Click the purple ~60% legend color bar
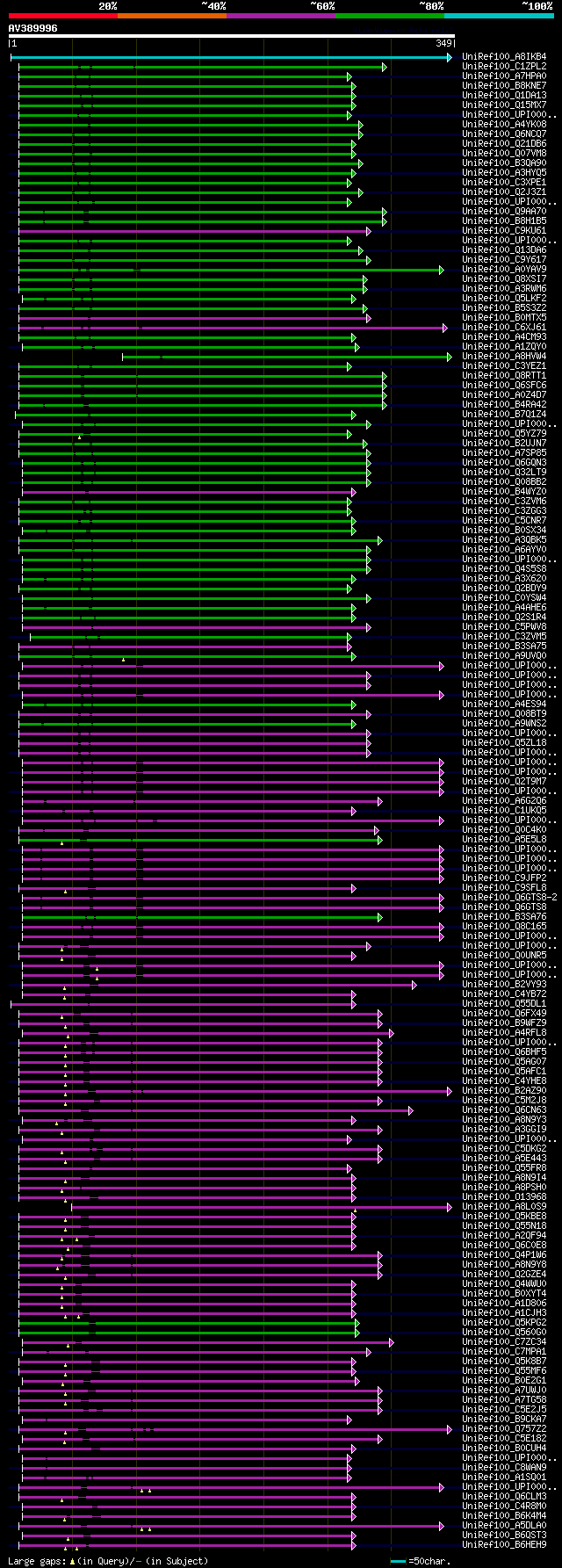The width and height of the screenshot is (562, 1568). 280,15
